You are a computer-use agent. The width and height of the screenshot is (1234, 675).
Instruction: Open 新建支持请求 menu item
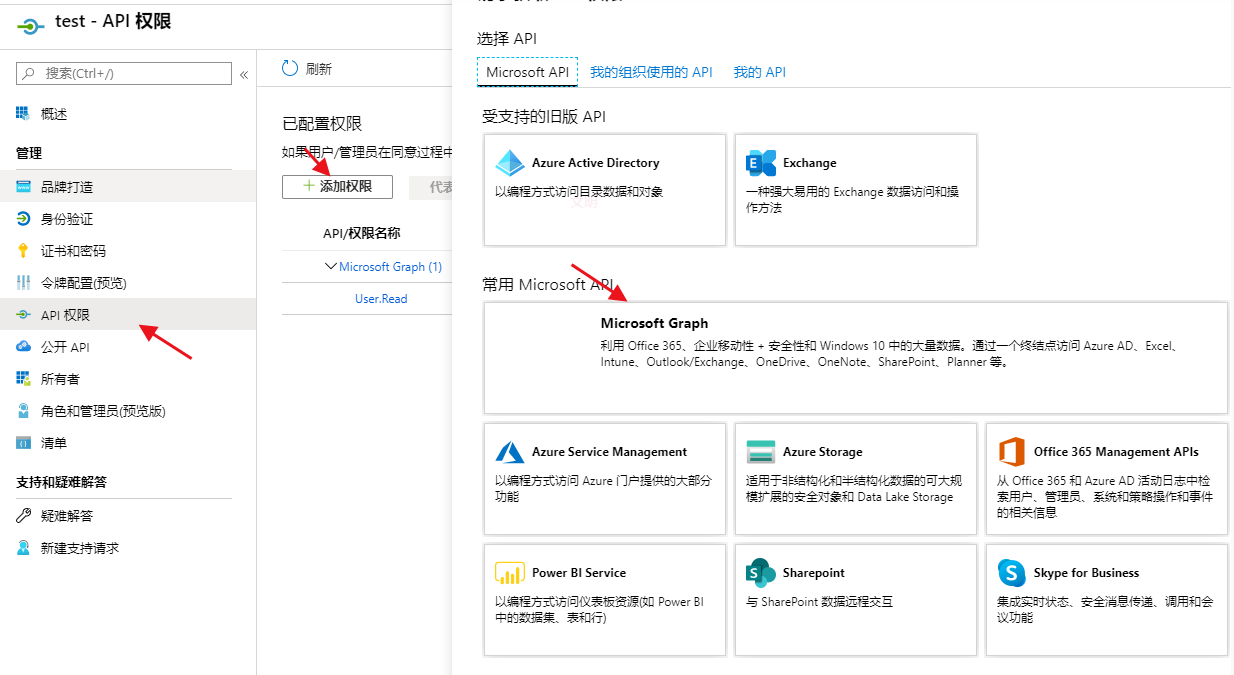[128, 548]
